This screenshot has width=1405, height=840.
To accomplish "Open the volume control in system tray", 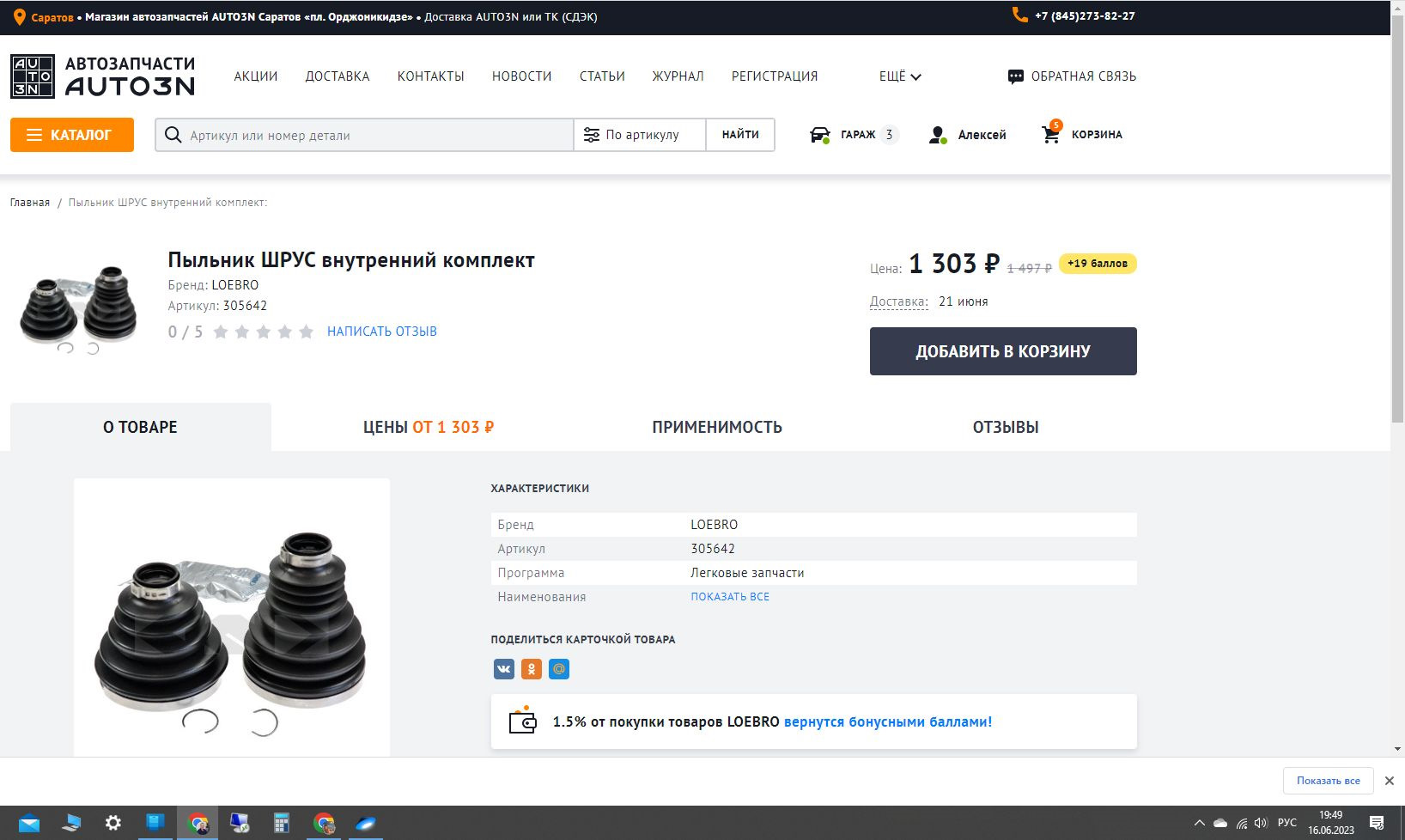I will pyautogui.click(x=1262, y=823).
